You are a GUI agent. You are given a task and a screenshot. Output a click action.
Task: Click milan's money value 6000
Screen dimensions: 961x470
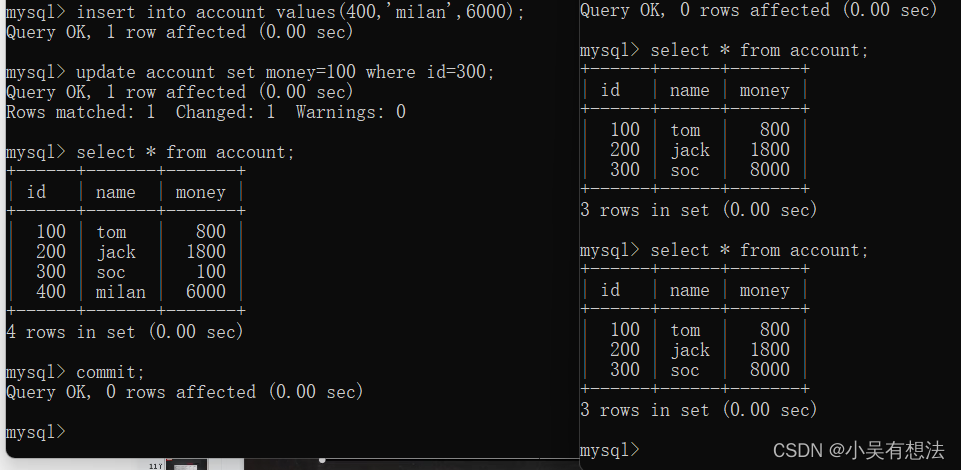pyautogui.click(x=206, y=292)
